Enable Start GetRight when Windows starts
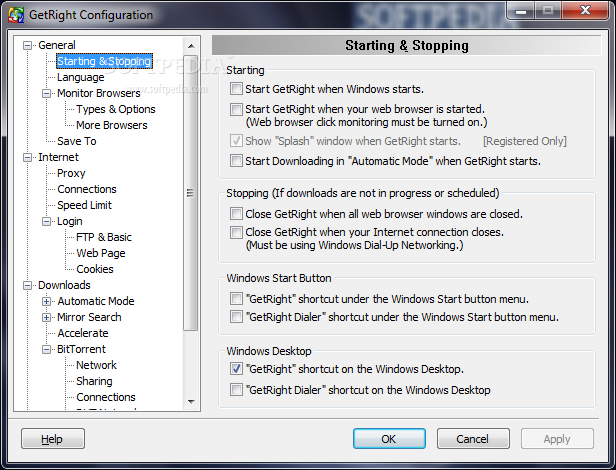The height and width of the screenshot is (470, 616). (236, 89)
